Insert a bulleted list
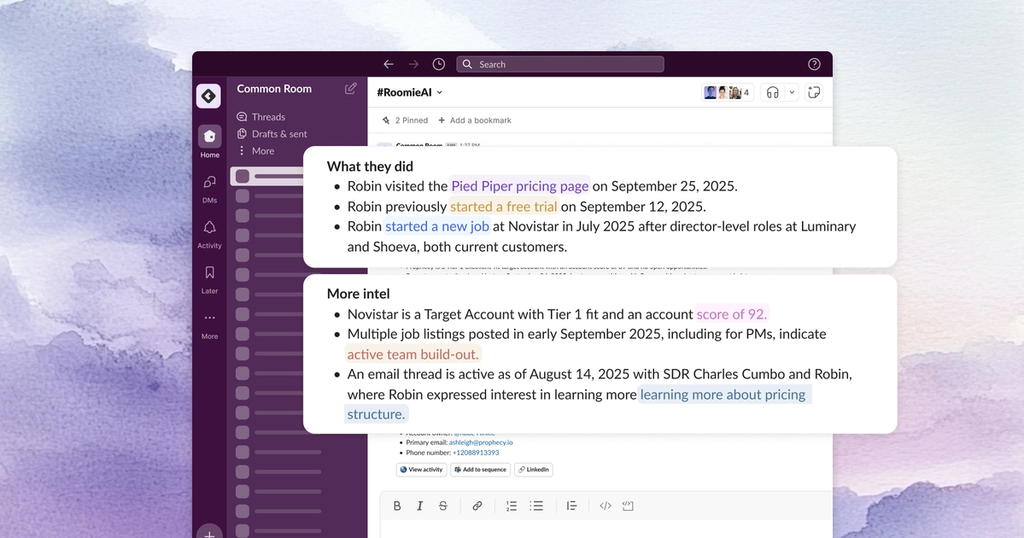 pyautogui.click(x=536, y=506)
